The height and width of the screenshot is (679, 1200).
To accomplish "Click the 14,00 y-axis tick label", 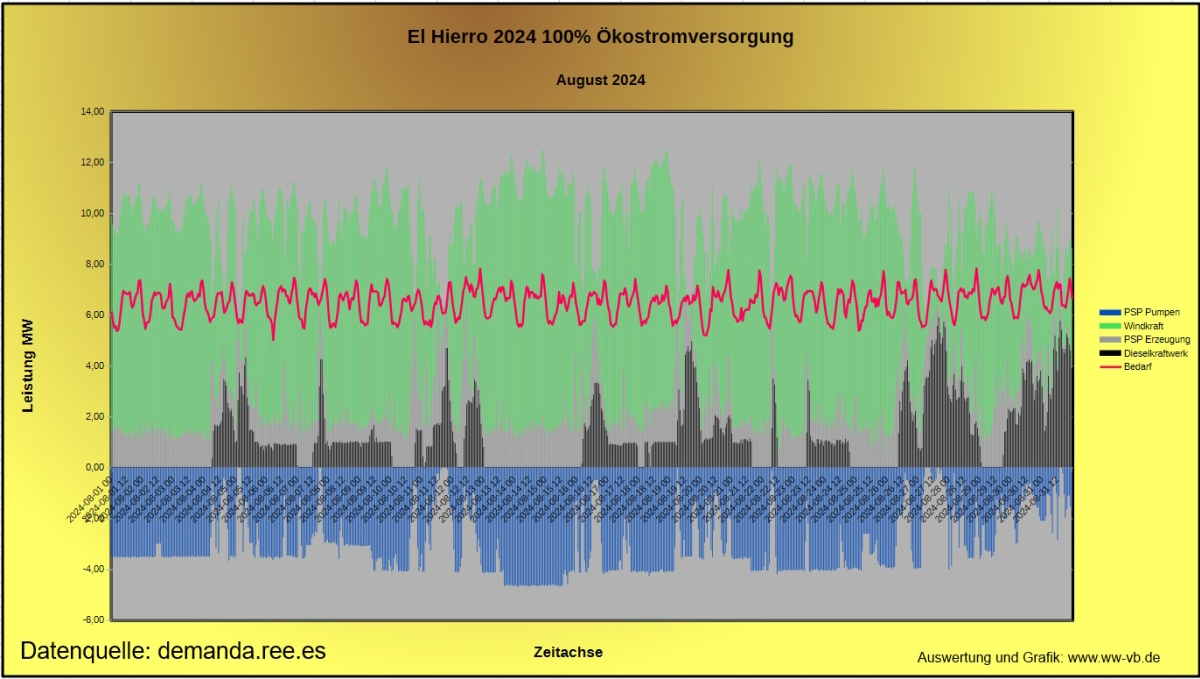I will coord(92,112).
